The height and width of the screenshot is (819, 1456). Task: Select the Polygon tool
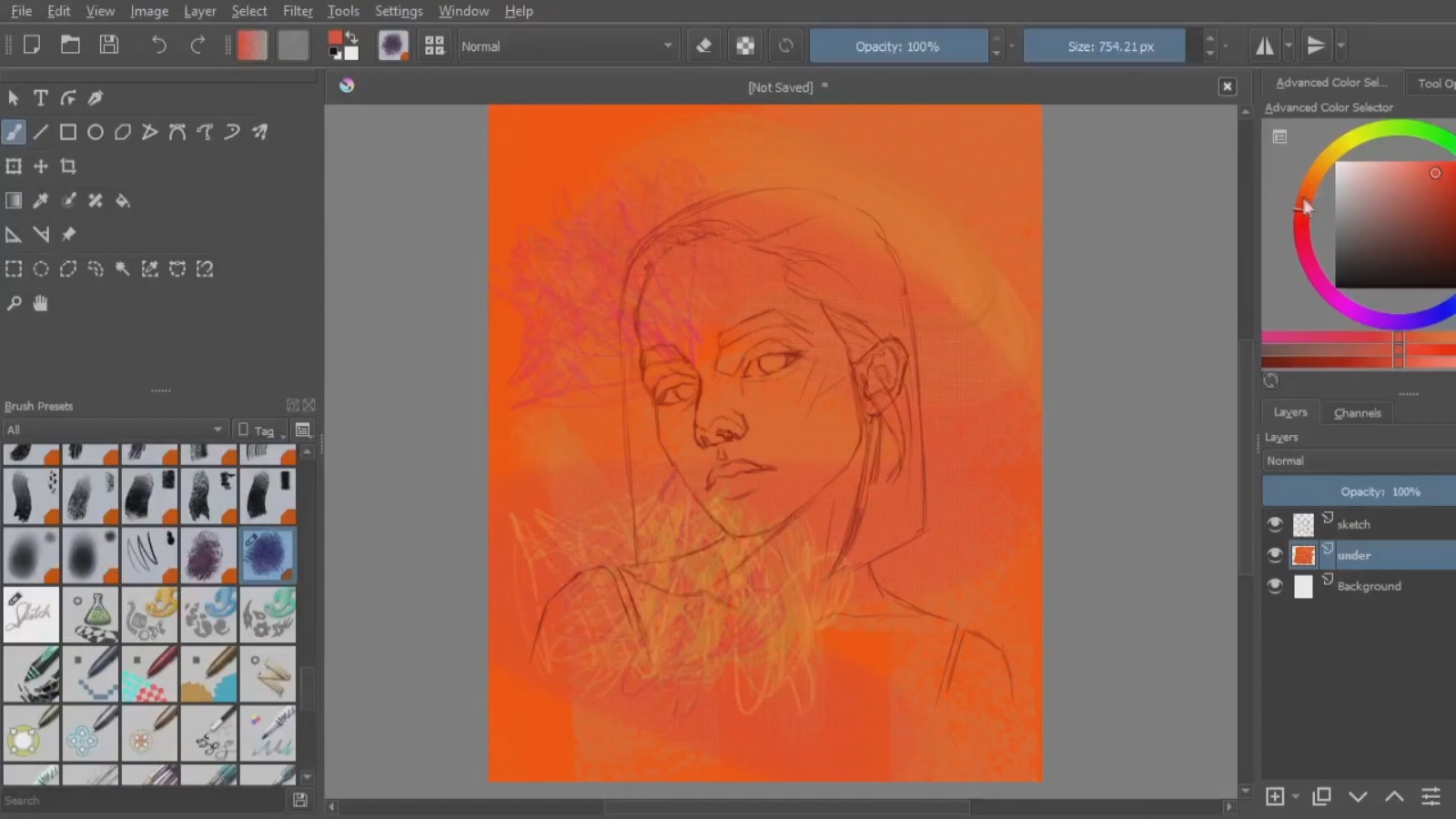pos(123,132)
